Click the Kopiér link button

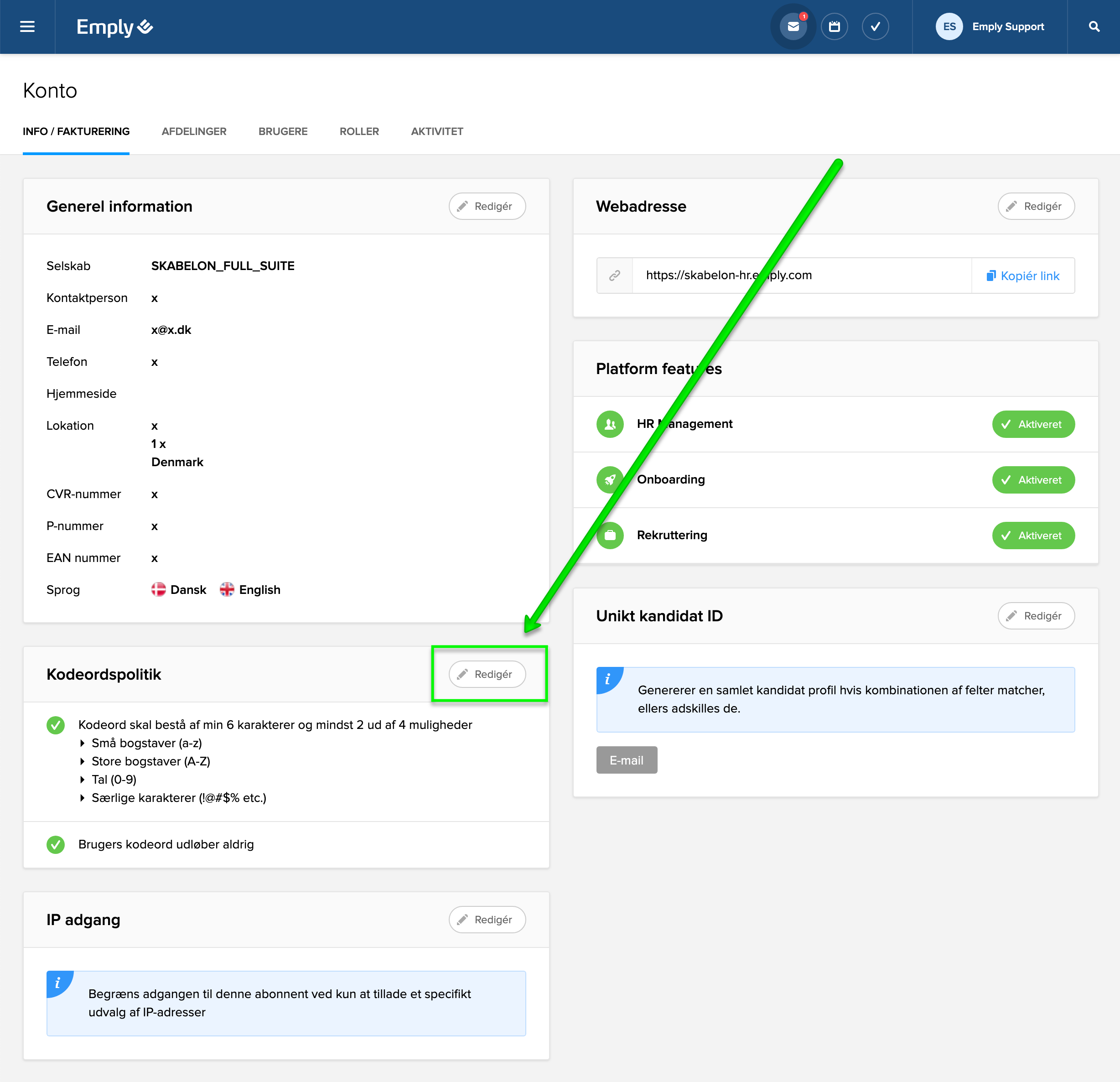1023,276
